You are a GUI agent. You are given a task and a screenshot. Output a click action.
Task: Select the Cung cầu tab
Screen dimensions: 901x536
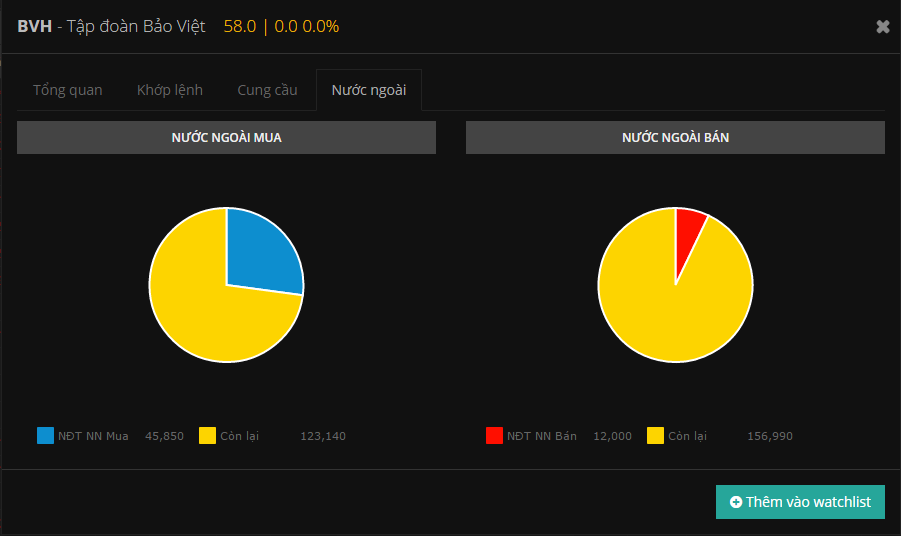coord(267,90)
